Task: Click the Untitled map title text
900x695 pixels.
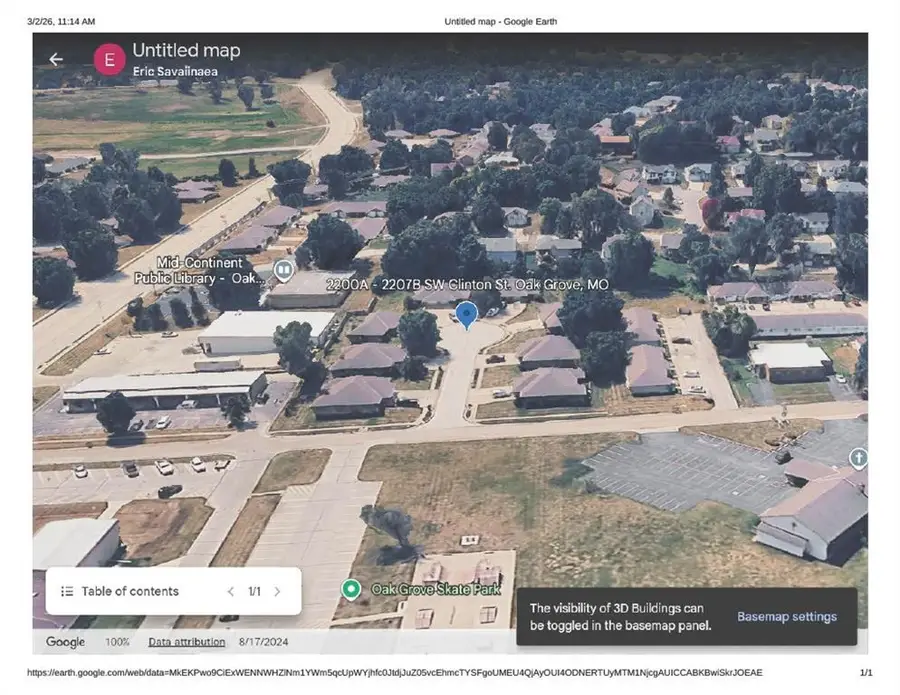Action: (186, 50)
